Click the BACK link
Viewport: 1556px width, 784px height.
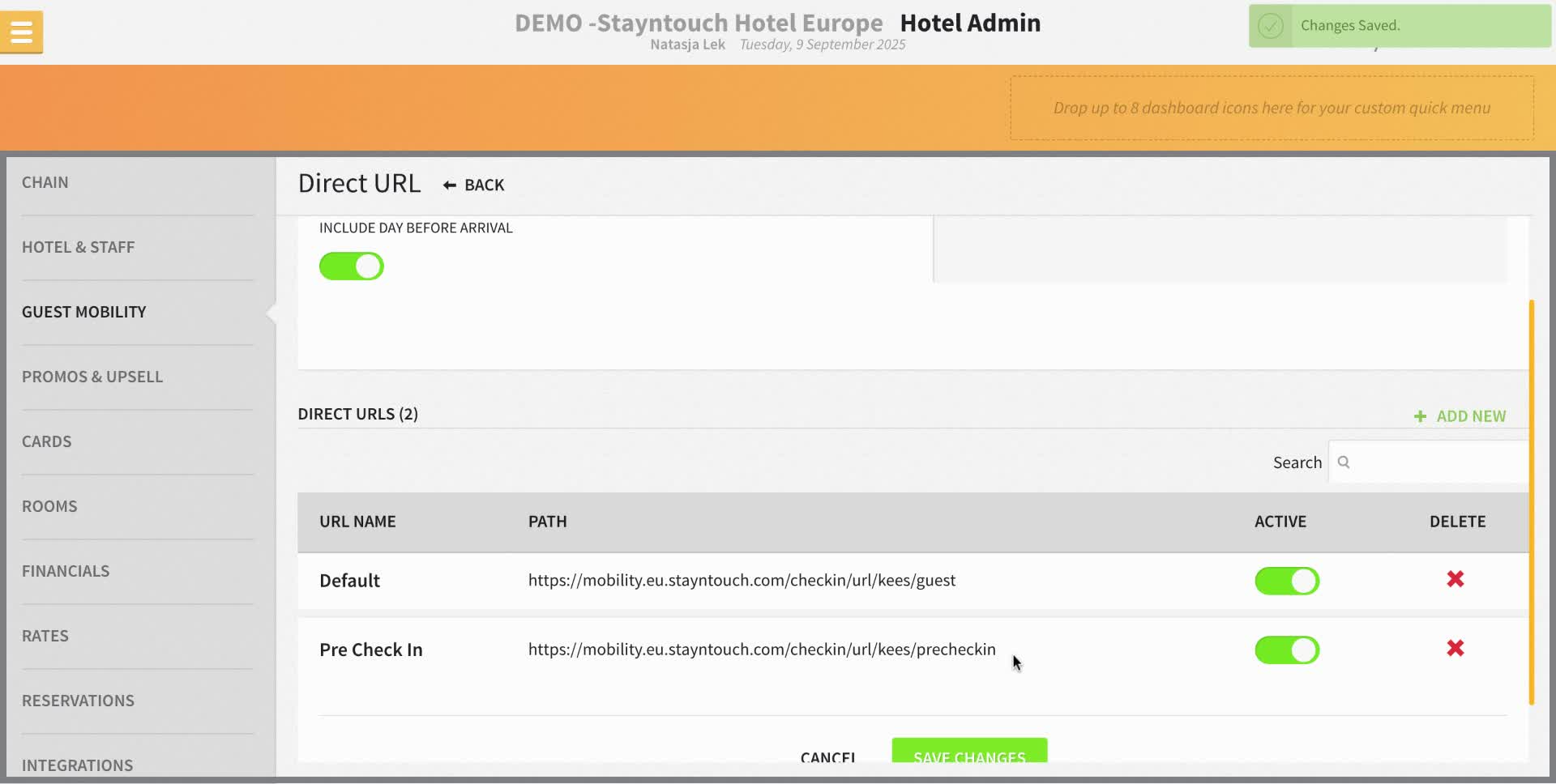[x=484, y=185]
